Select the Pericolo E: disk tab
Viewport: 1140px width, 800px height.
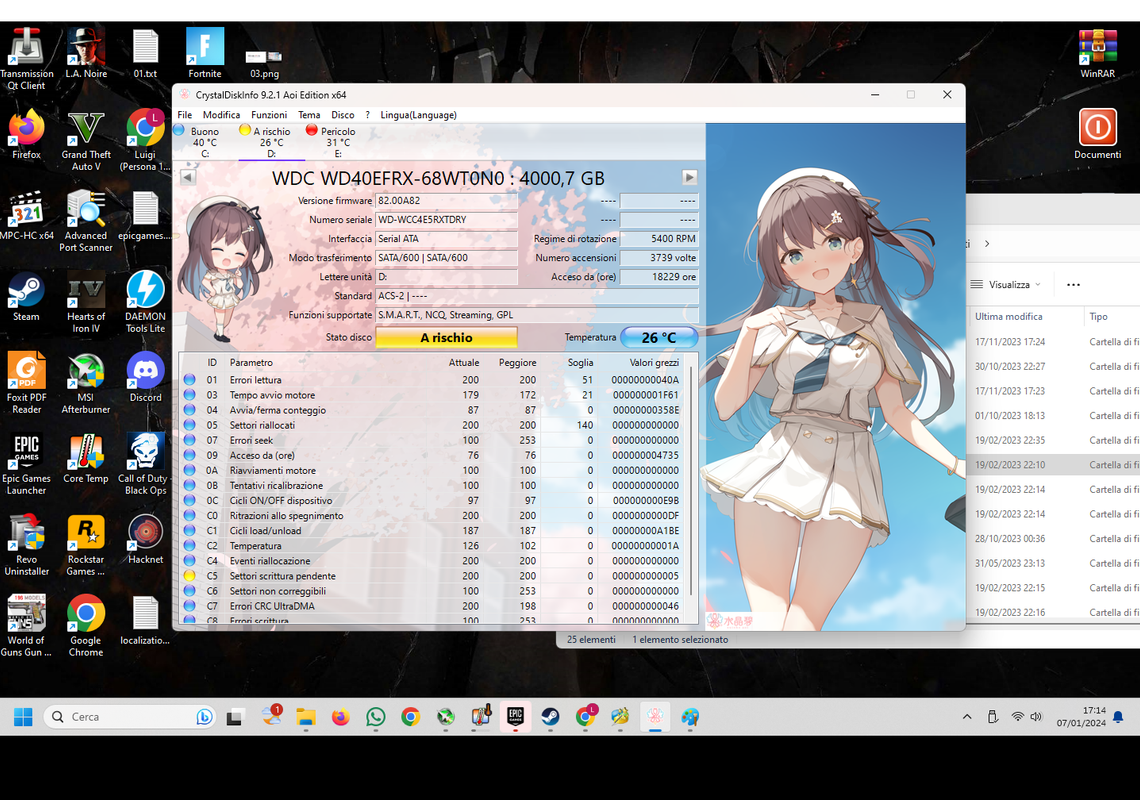(337, 142)
